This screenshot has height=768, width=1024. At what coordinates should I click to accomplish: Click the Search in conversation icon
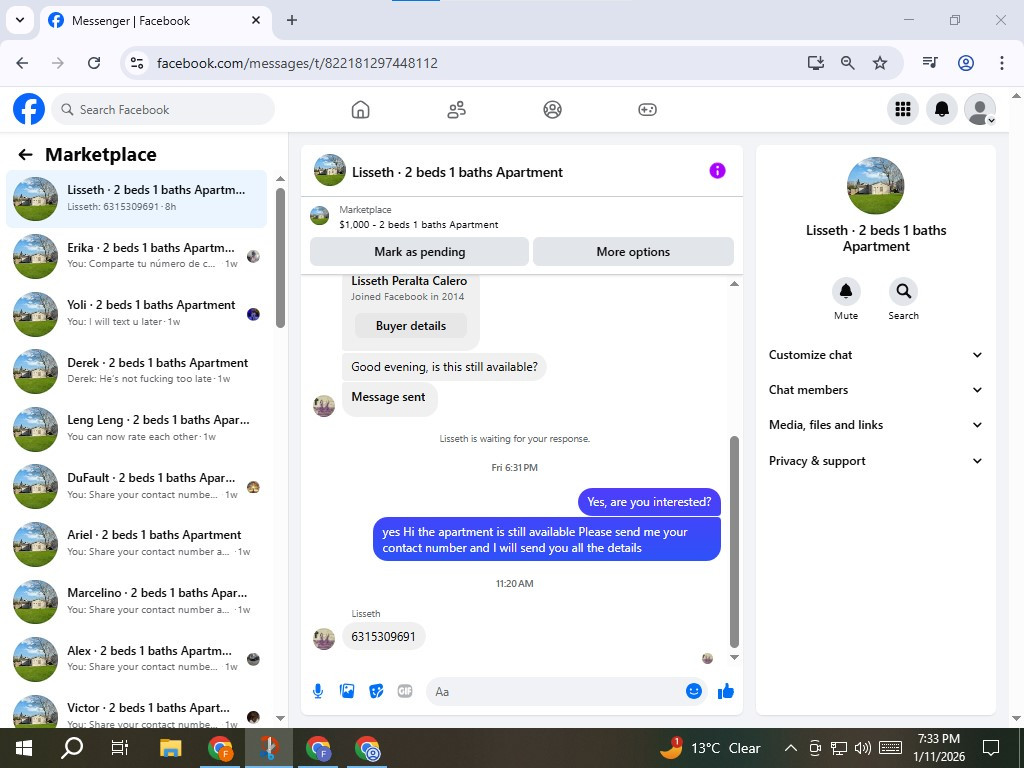pos(903,291)
